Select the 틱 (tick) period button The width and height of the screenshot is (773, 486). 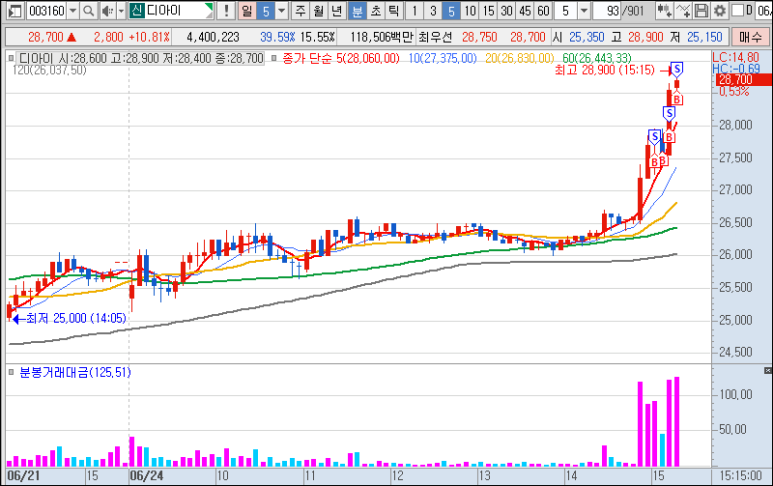393,10
